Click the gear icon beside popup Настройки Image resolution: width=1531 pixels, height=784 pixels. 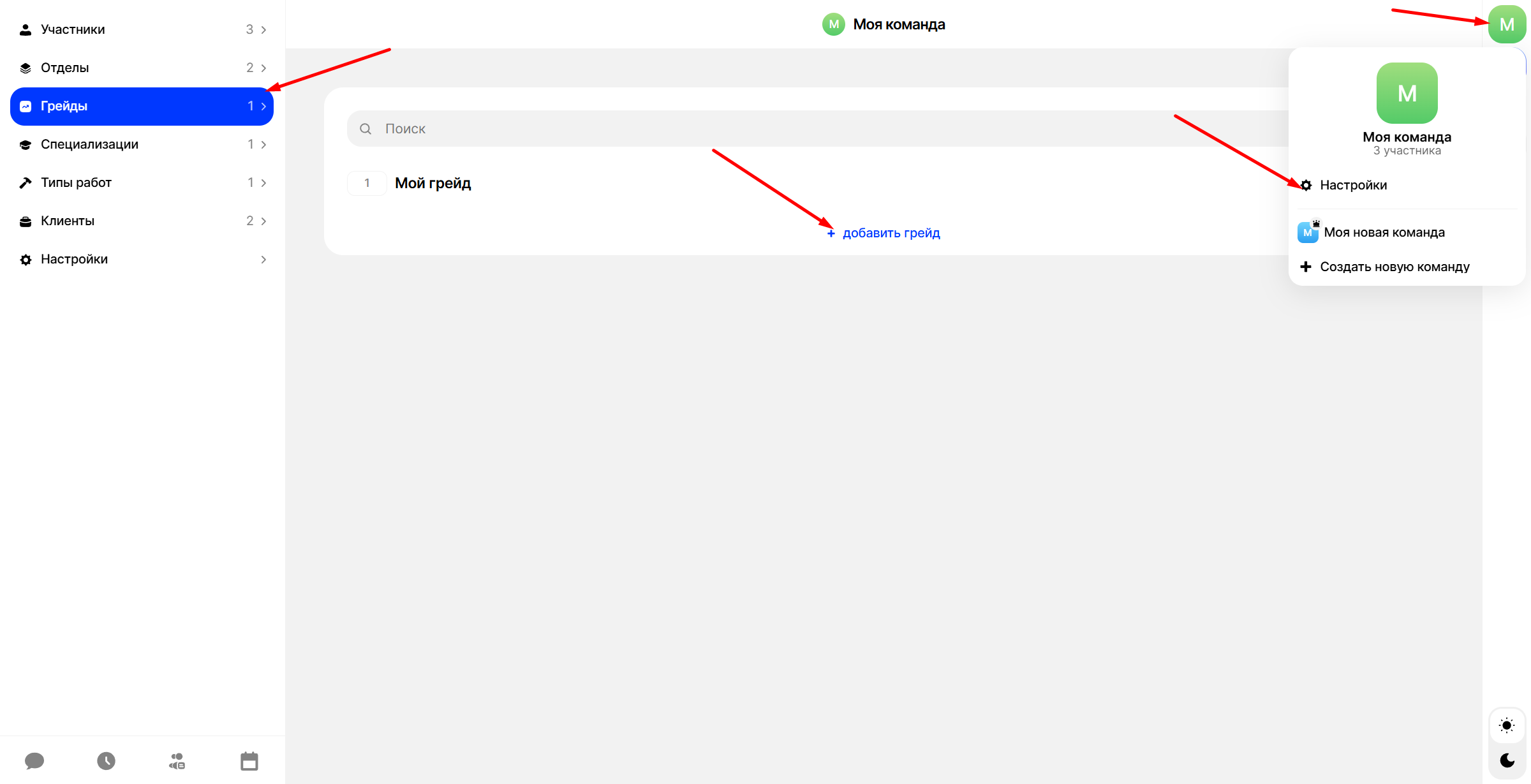1306,185
